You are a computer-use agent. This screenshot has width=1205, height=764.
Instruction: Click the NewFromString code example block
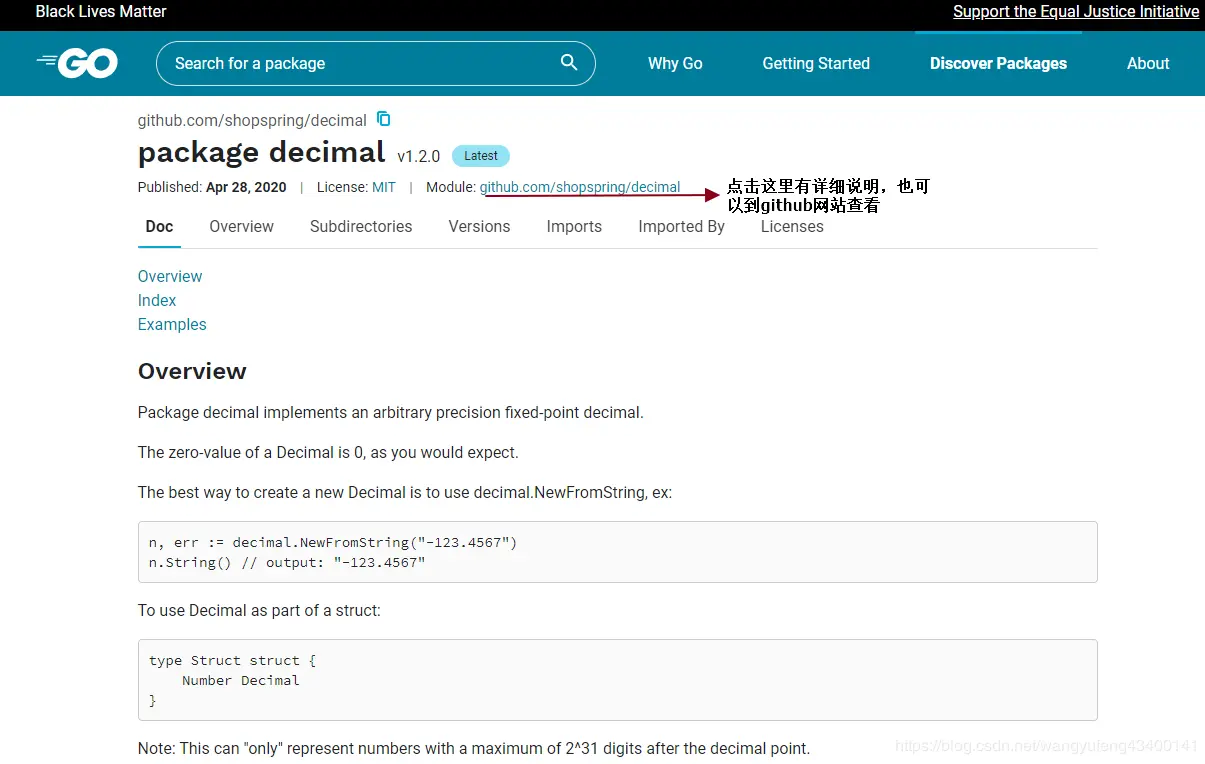tap(618, 552)
